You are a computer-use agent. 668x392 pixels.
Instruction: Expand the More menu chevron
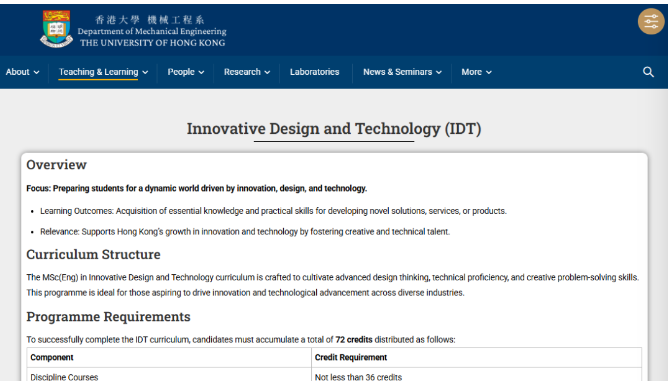(x=489, y=72)
